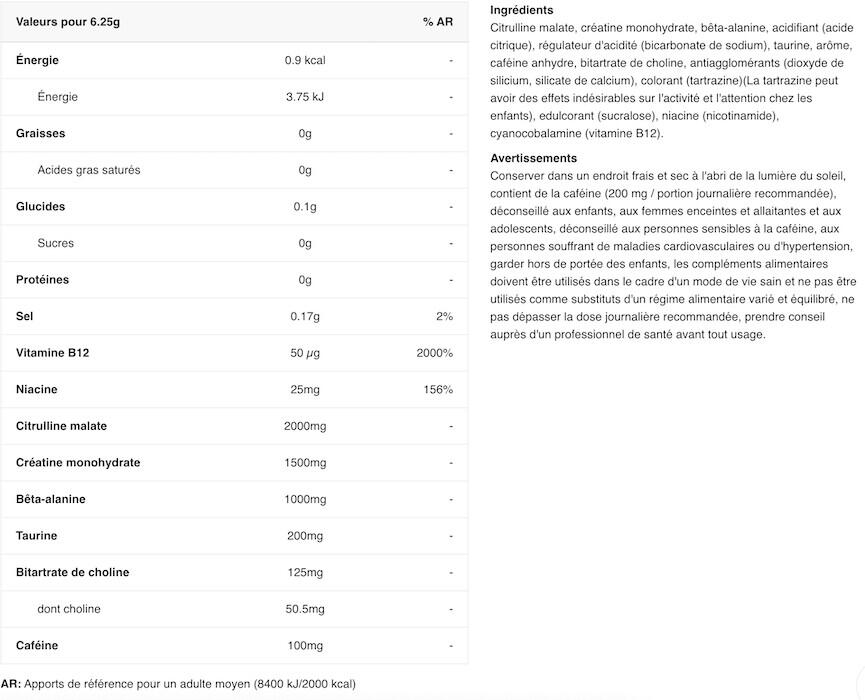Screen dimensions: 865x700
Task: Click the "Graisses" row label
Action: (41, 133)
